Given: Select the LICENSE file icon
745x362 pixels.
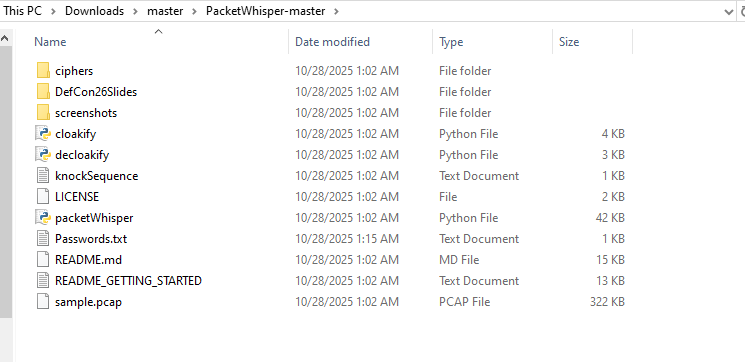Looking at the screenshot, I should (x=43, y=197).
